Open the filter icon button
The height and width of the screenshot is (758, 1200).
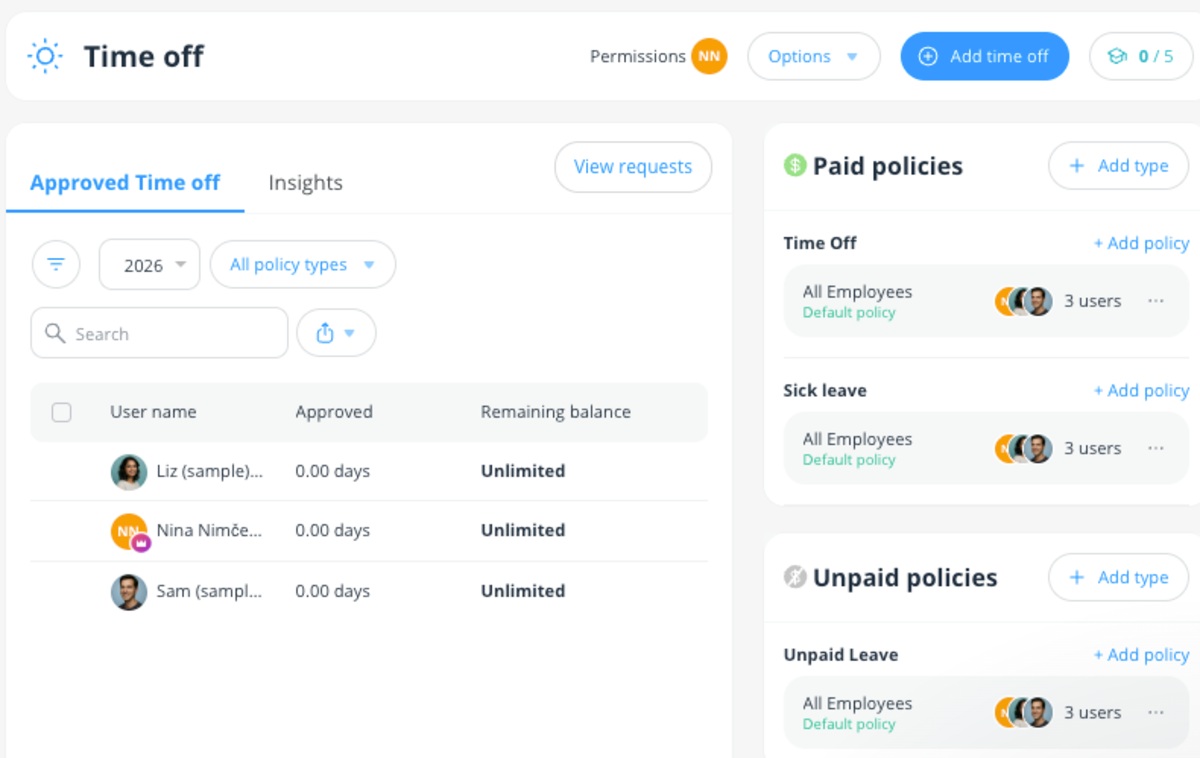click(56, 265)
